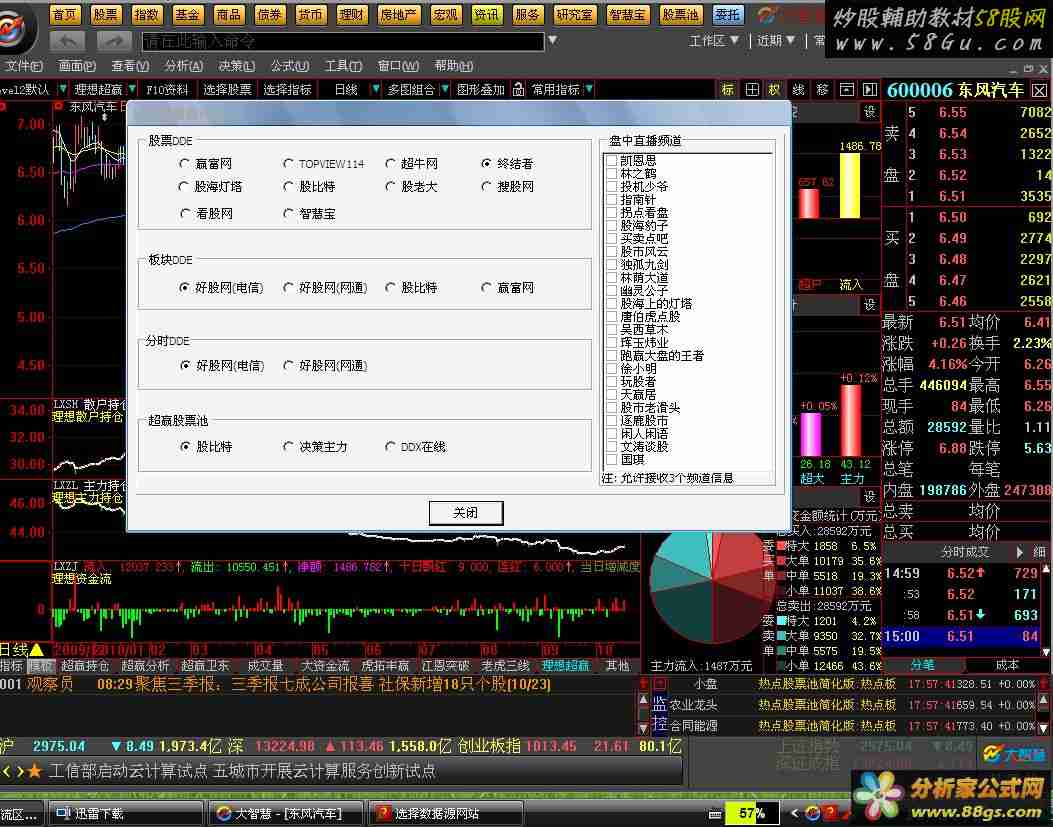
Task: Click the 移 move icon
Action: point(823,89)
